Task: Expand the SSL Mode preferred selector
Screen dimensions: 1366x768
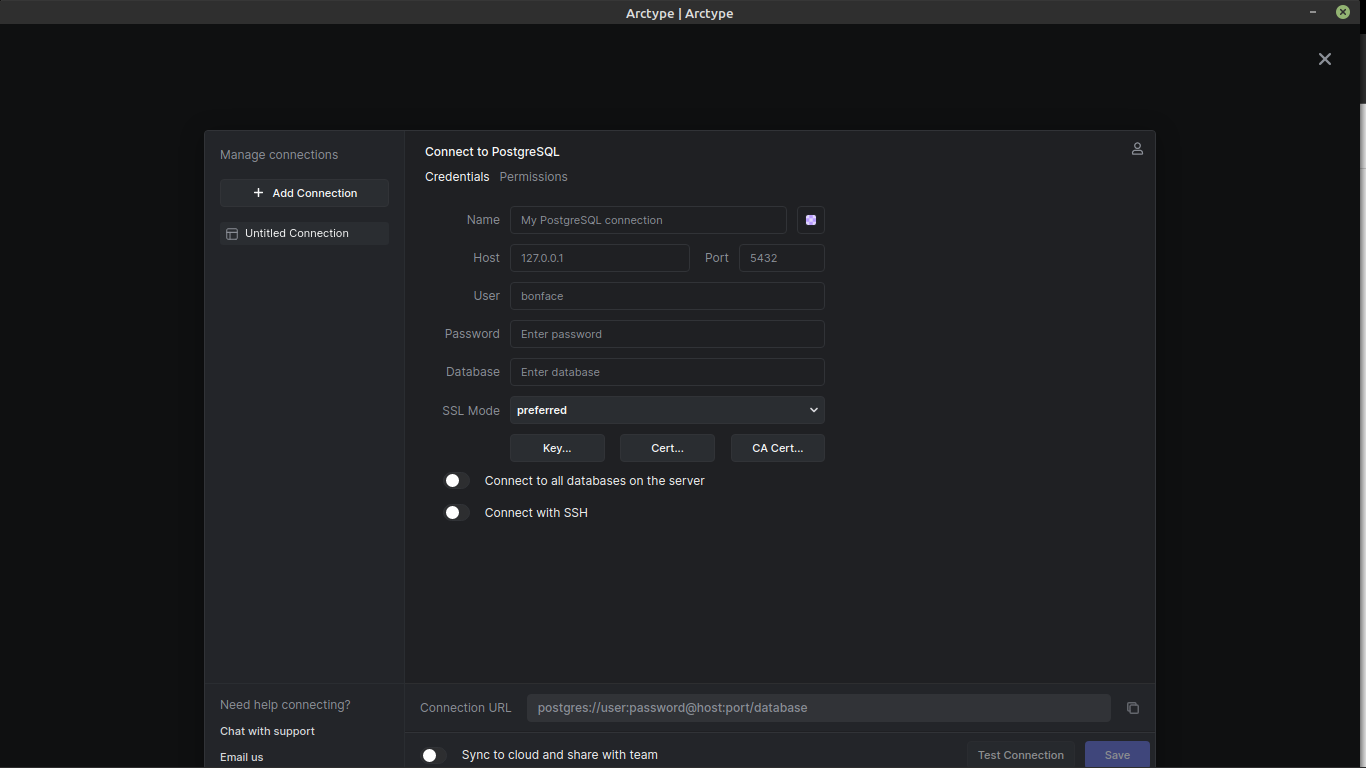Action: coord(667,410)
